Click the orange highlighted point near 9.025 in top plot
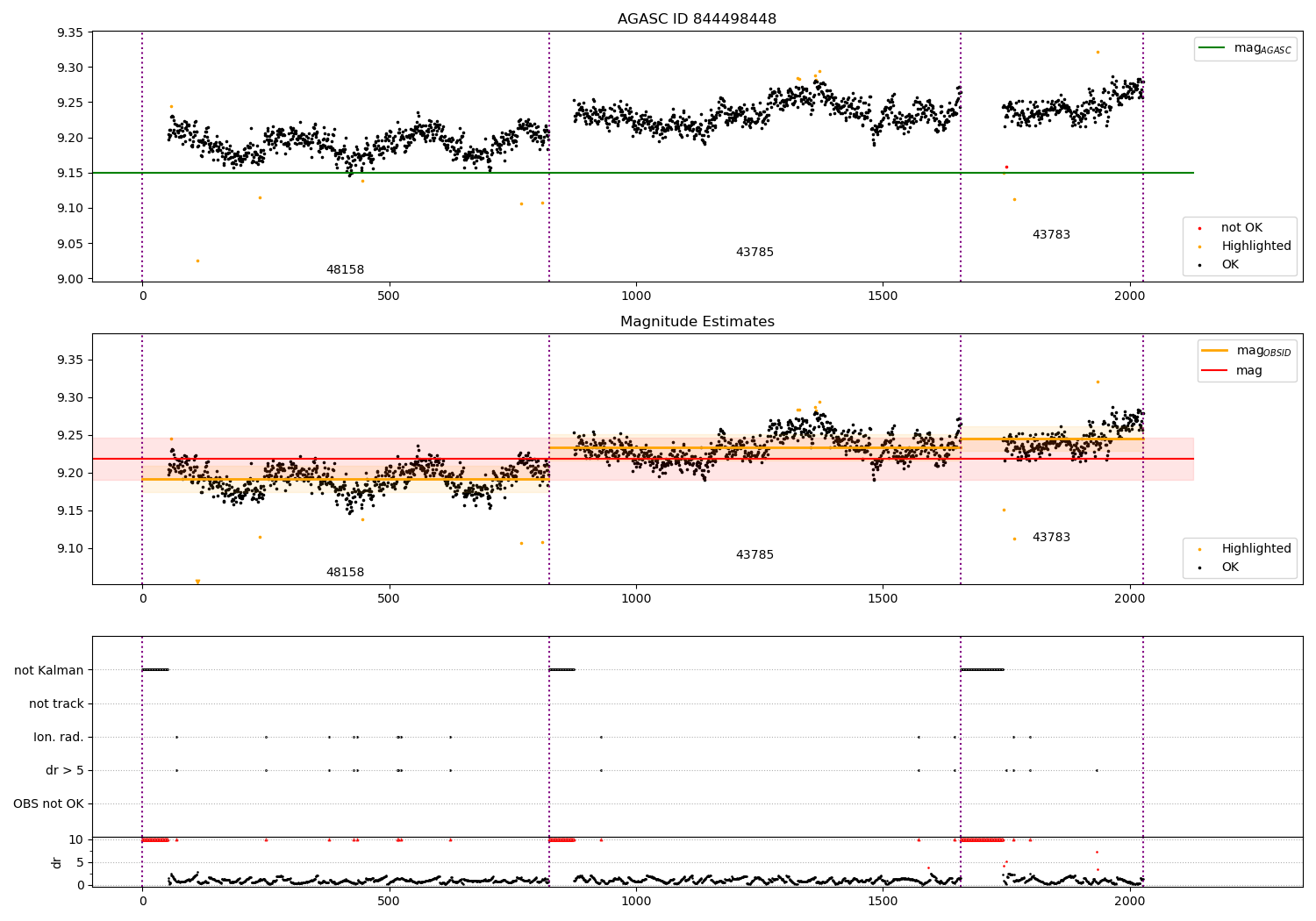Viewport: 1316px width, 921px height. click(x=197, y=261)
